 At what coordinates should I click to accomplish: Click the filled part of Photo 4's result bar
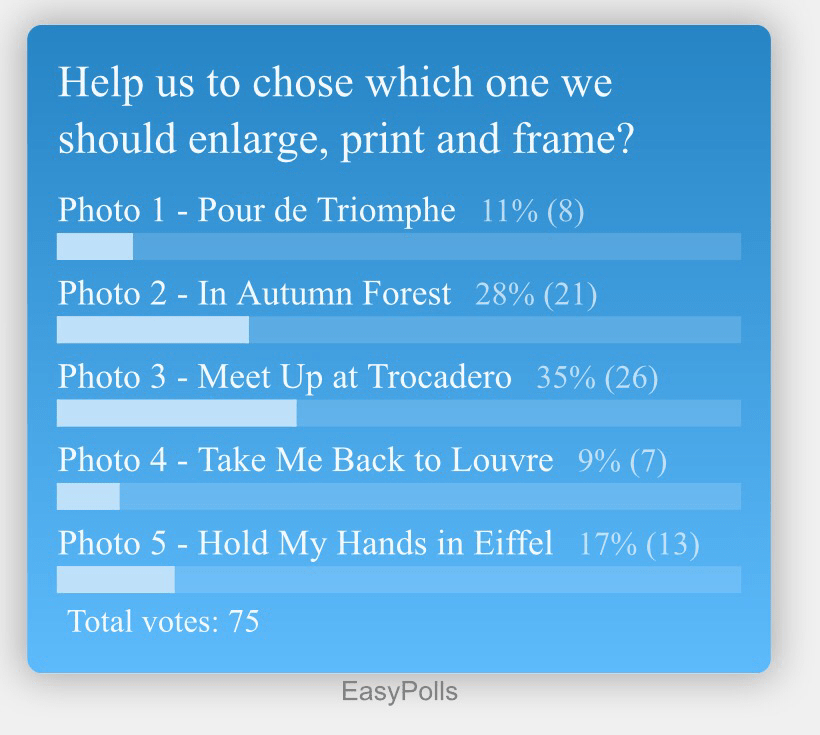click(88, 496)
